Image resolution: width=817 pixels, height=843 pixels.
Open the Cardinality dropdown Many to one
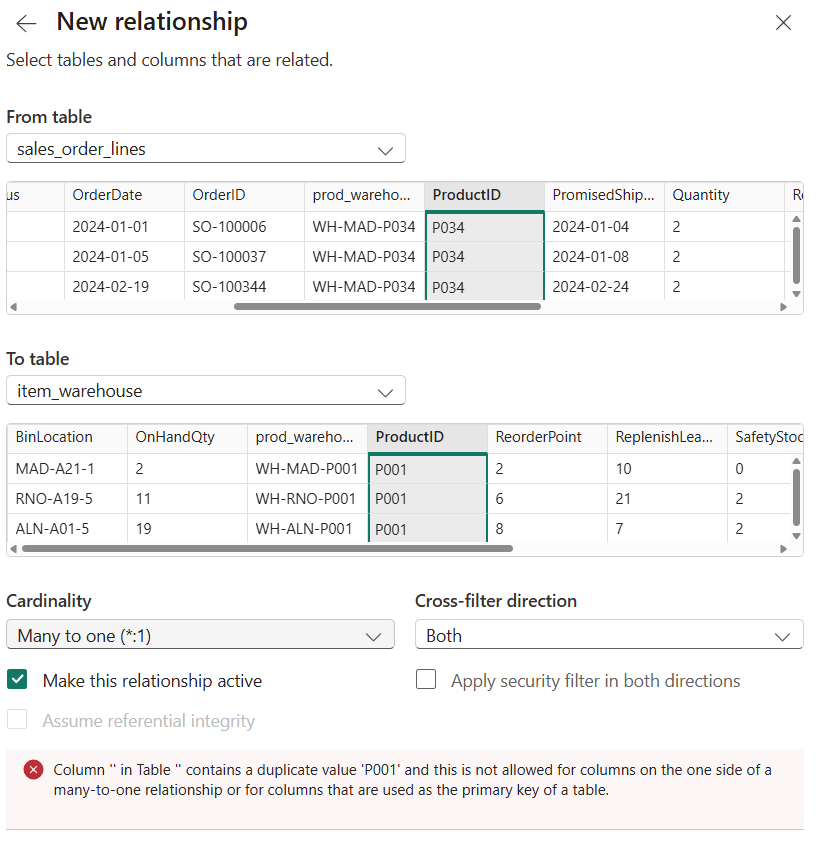coord(200,635)
